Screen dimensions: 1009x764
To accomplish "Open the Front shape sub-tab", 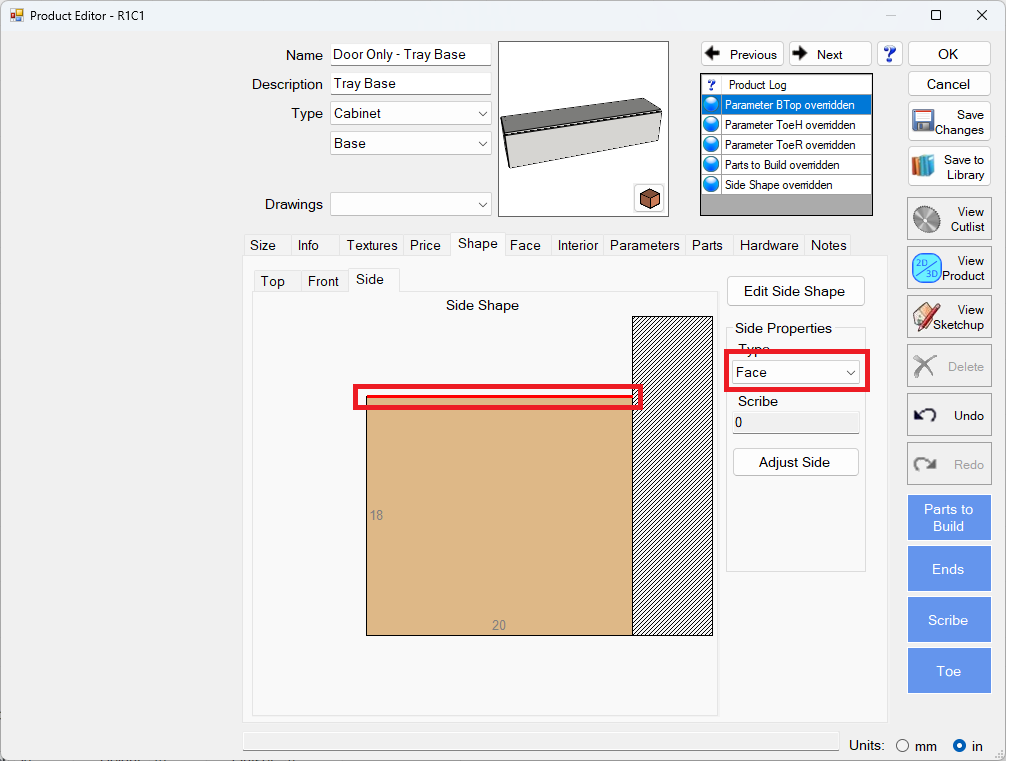I will click(323, 281).
